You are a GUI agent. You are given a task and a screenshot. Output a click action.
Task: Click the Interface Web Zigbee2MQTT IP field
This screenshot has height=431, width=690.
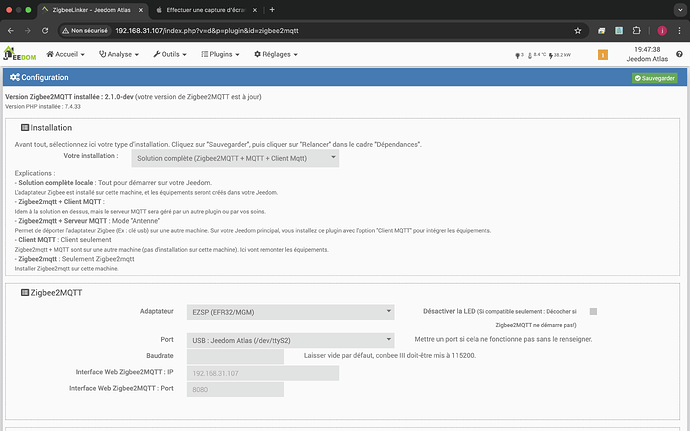(263, 373)
